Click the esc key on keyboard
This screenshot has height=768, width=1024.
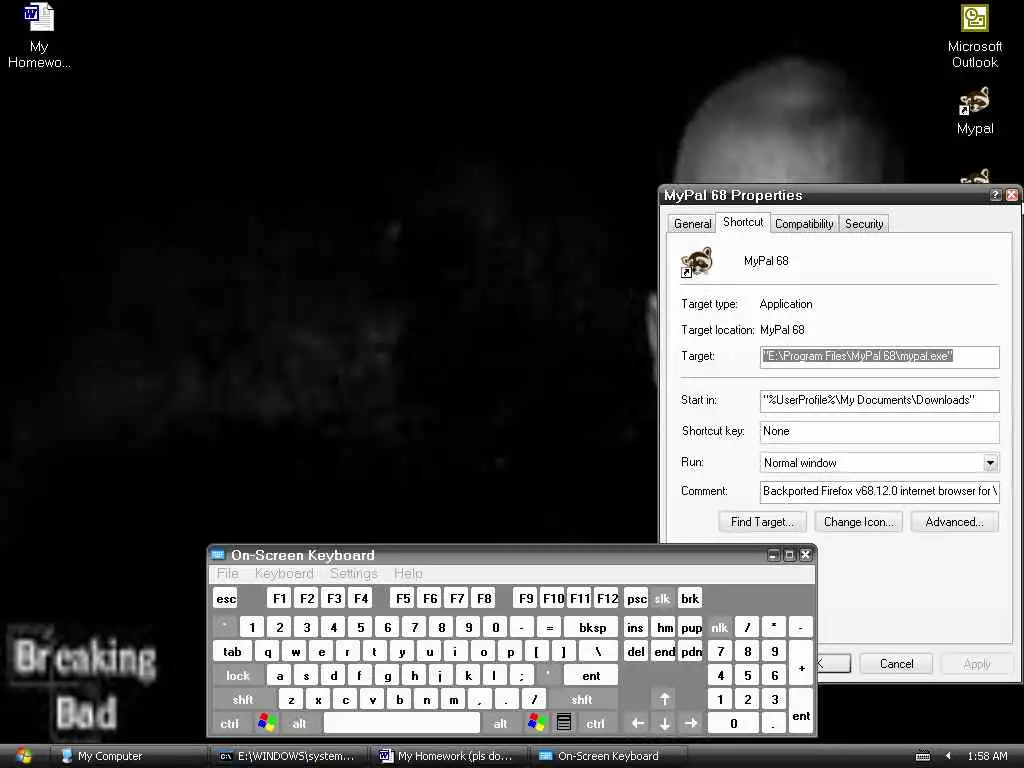tap(226, 598)
